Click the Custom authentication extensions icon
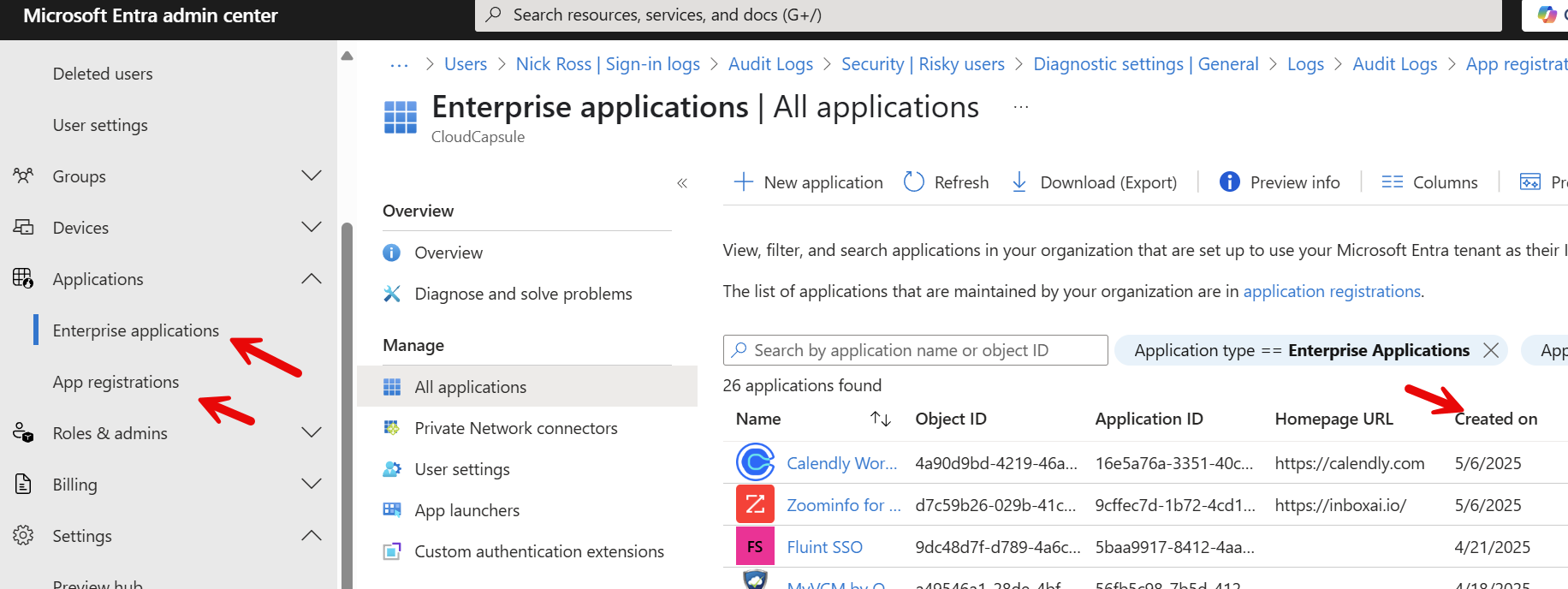Image resolution: width=1568 pixels, height=589 pixels. pyautogui.click(x=392, y=551)
